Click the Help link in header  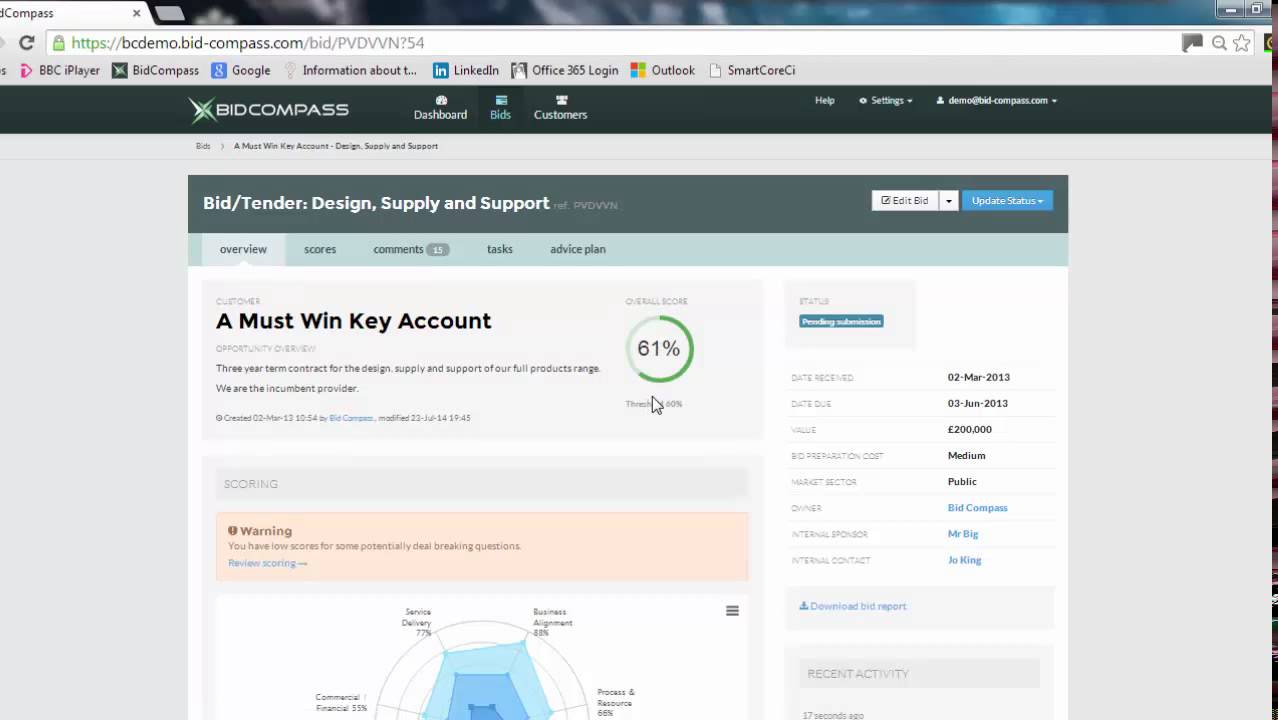[825, 100]
